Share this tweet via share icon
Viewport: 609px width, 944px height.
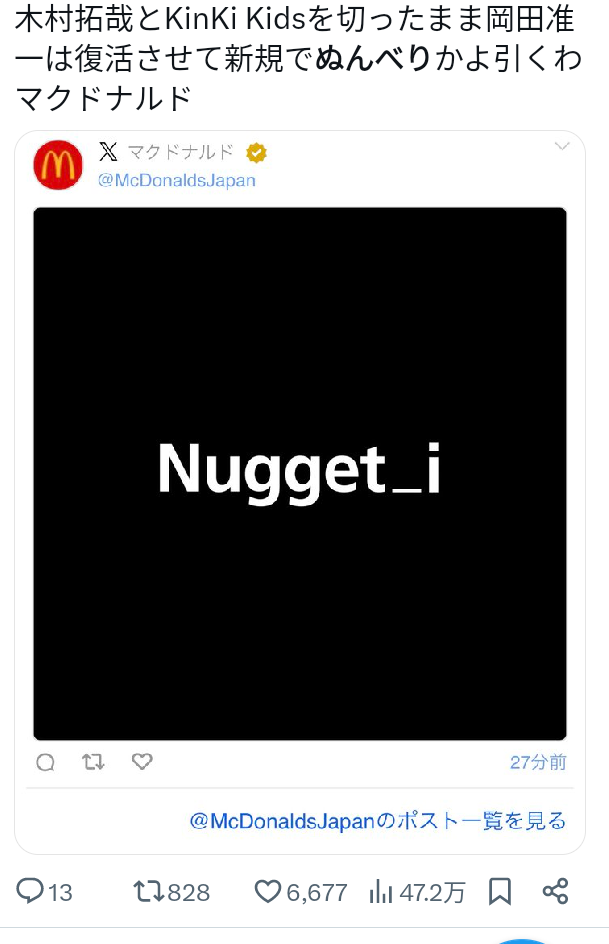[555, 892]
